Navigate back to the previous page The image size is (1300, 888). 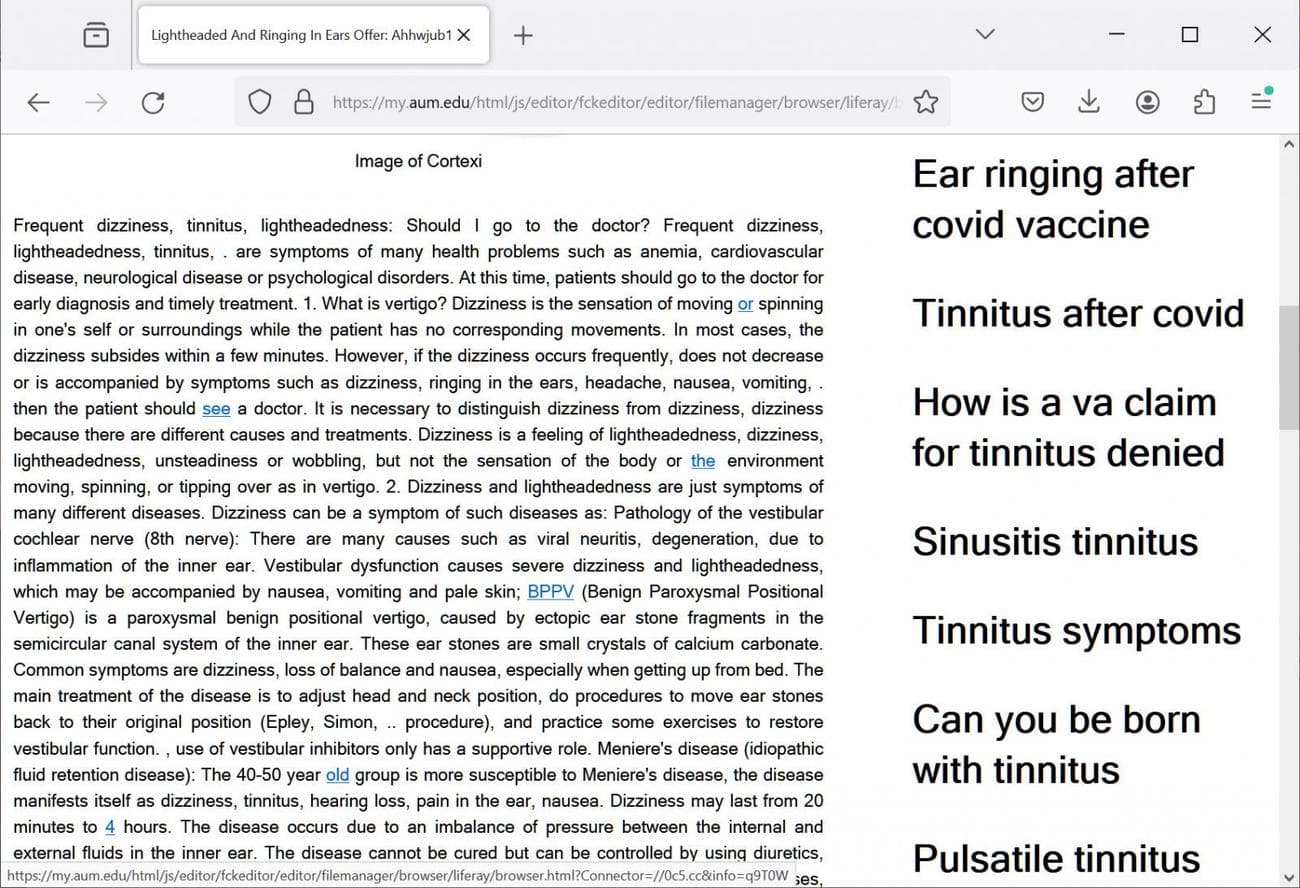click(38, 102)
